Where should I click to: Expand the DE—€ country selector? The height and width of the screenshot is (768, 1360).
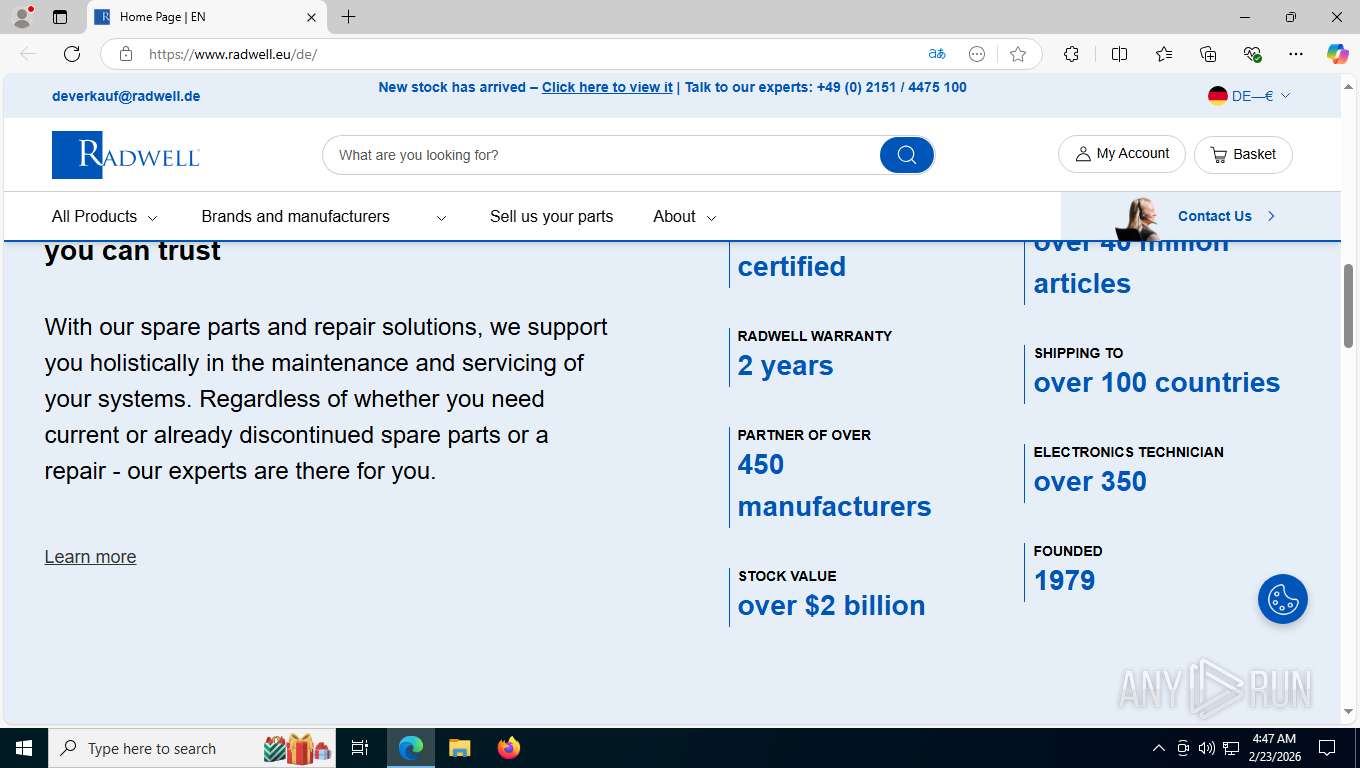[1249, 96]
